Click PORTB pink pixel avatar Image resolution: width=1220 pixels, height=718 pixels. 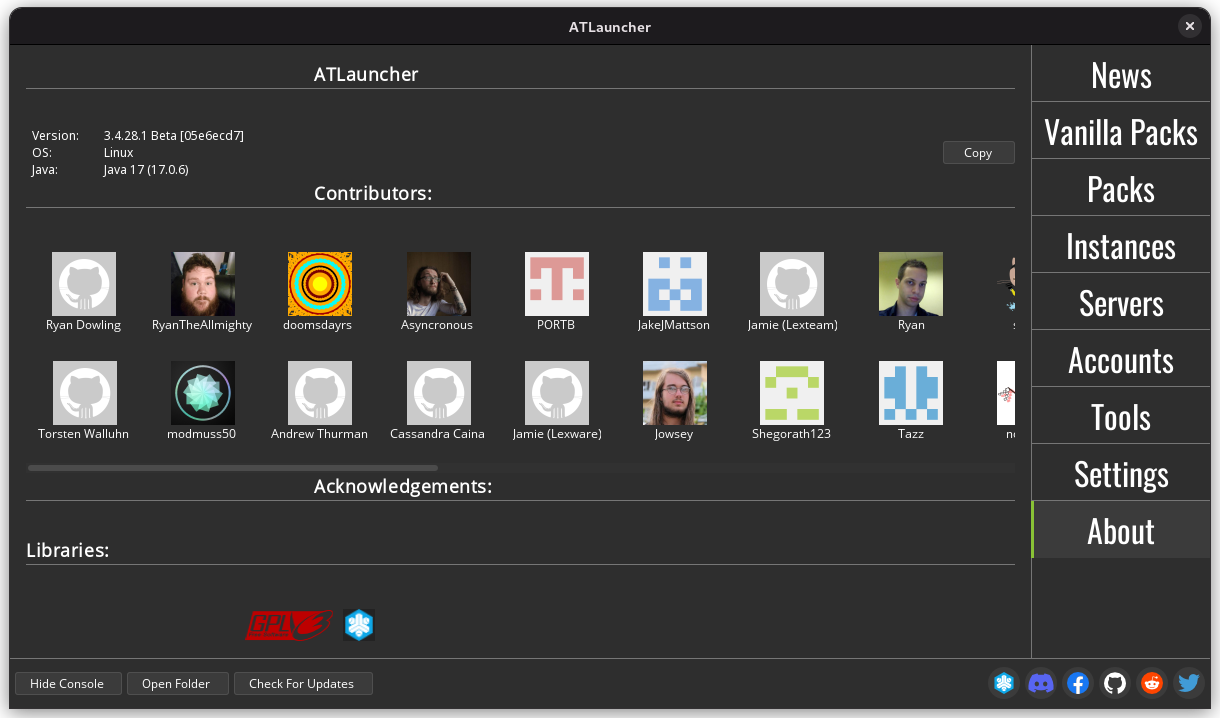[x=557, y=284]
